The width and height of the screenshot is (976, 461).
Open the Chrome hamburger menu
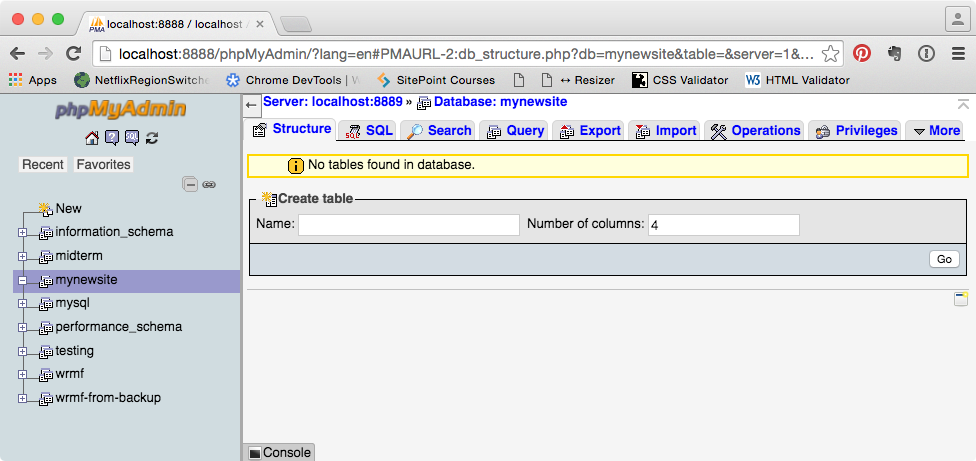(x=959, y=54)
